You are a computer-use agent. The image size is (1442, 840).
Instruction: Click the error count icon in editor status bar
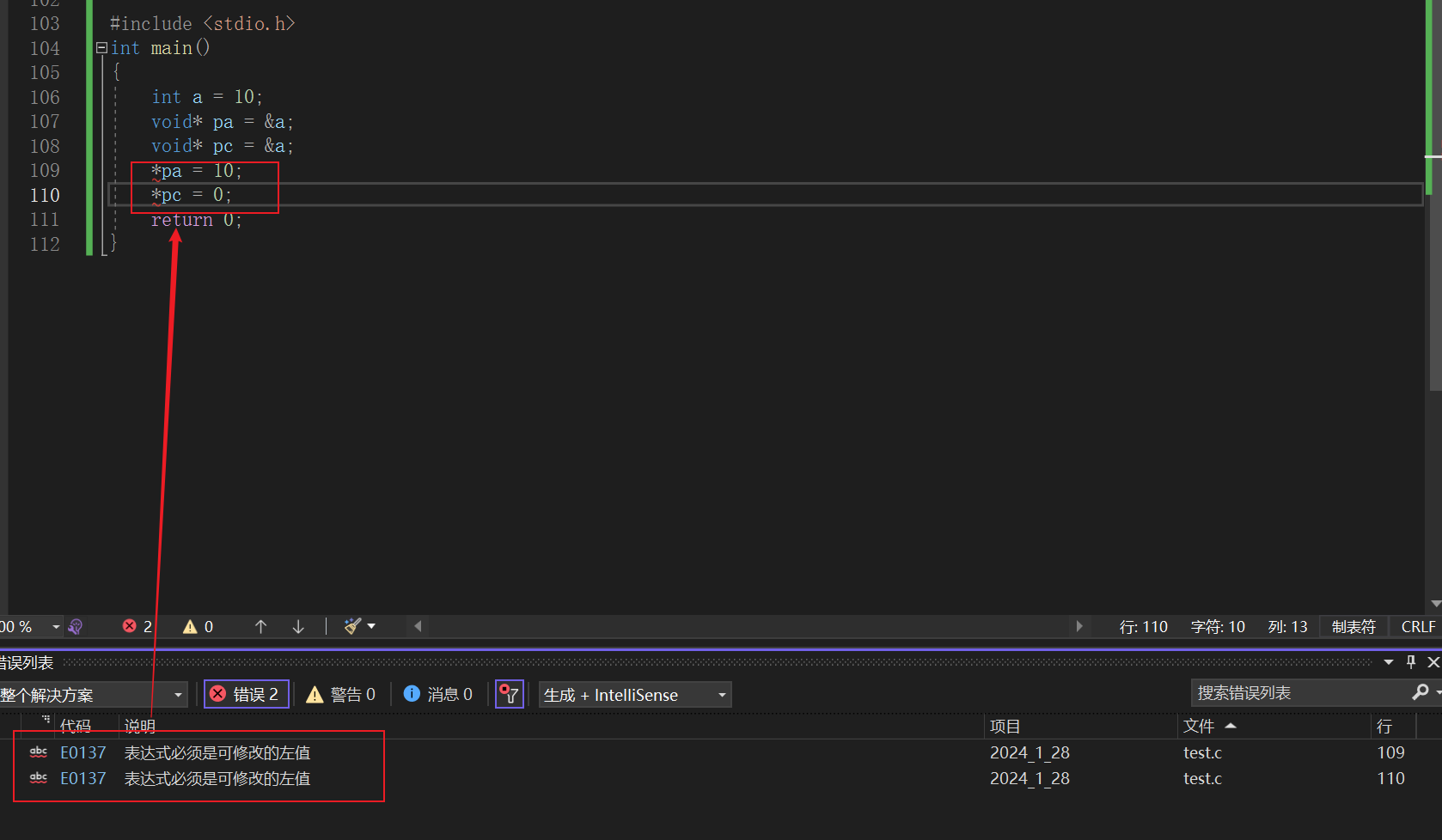pyautogui.click(x=130, y=626)
